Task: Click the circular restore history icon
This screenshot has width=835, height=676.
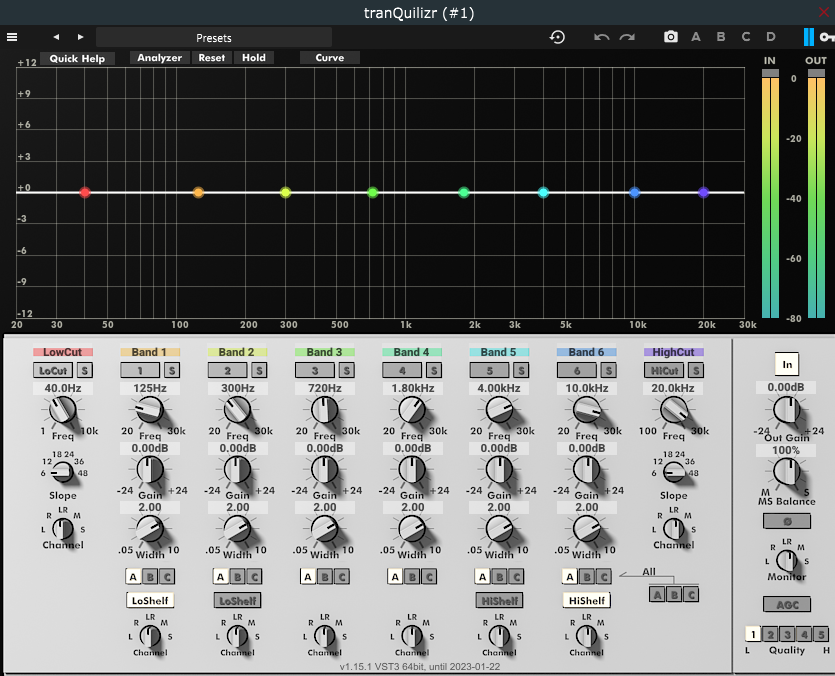Action: point(557,37)
